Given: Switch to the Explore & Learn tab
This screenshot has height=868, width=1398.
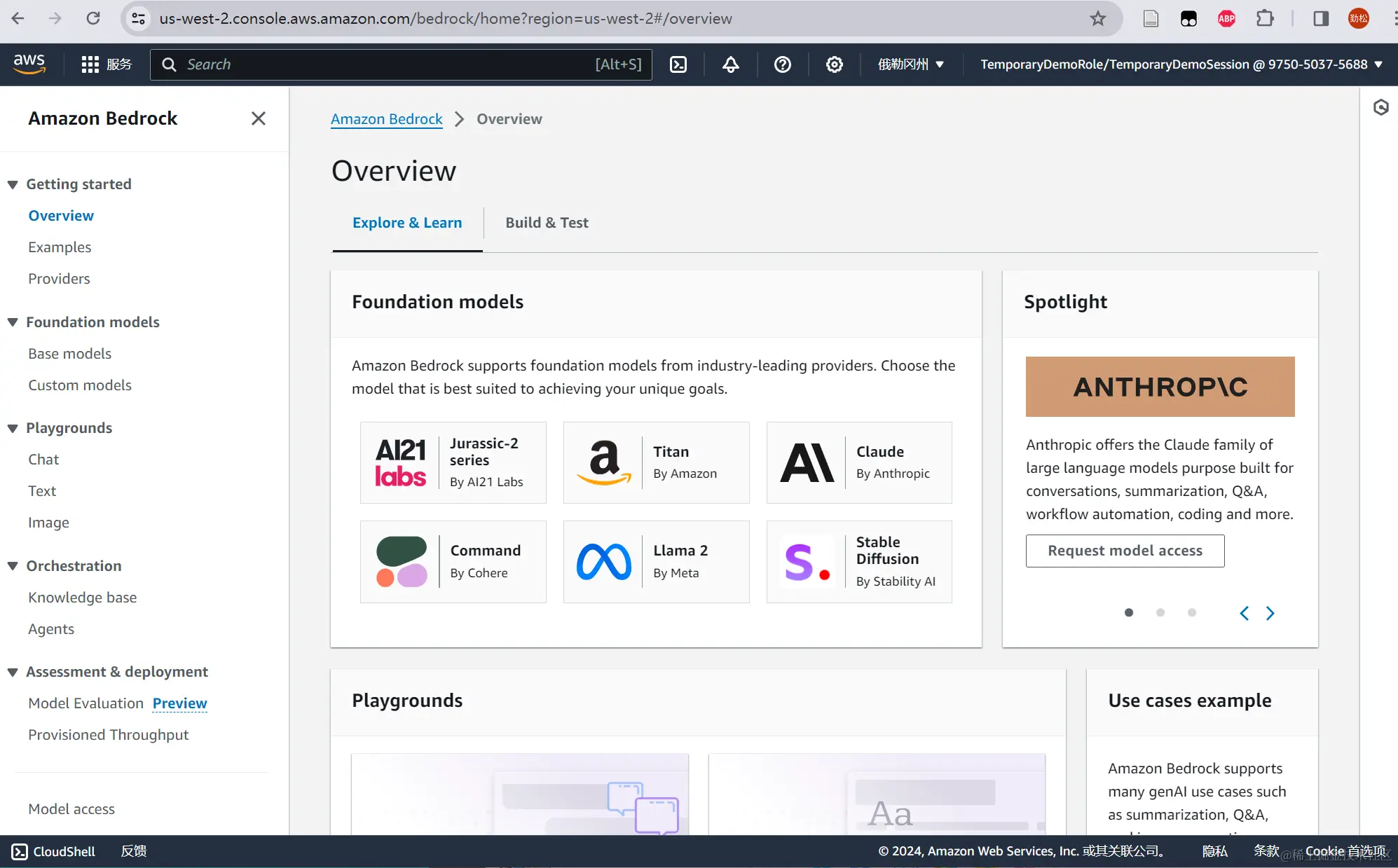Looking at the screenshot, I should pos(407,223).
